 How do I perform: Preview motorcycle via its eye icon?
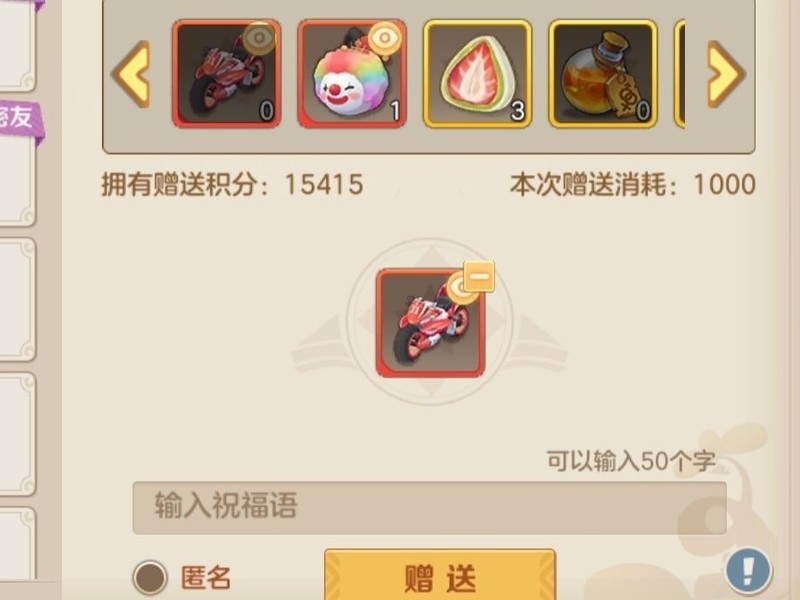coord(260,38)
